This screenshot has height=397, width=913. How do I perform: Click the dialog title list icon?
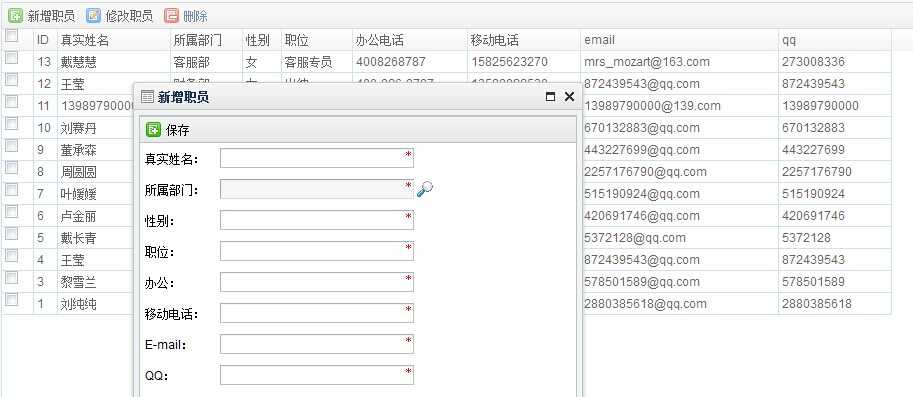[148, 97]
